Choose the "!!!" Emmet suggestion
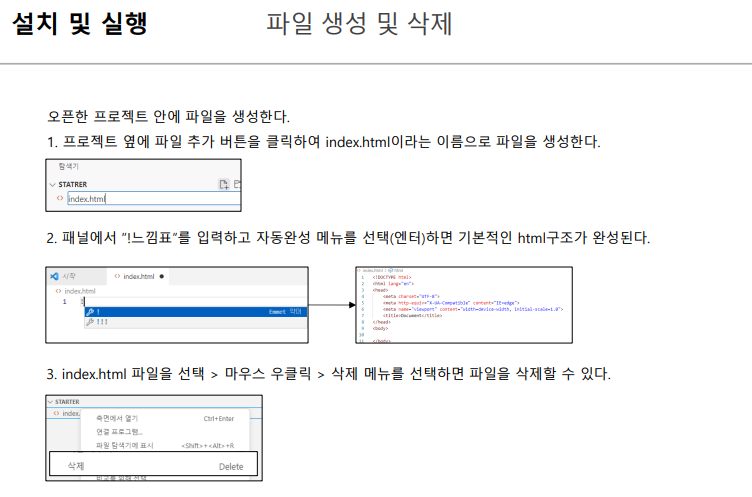 click(196, 322)
